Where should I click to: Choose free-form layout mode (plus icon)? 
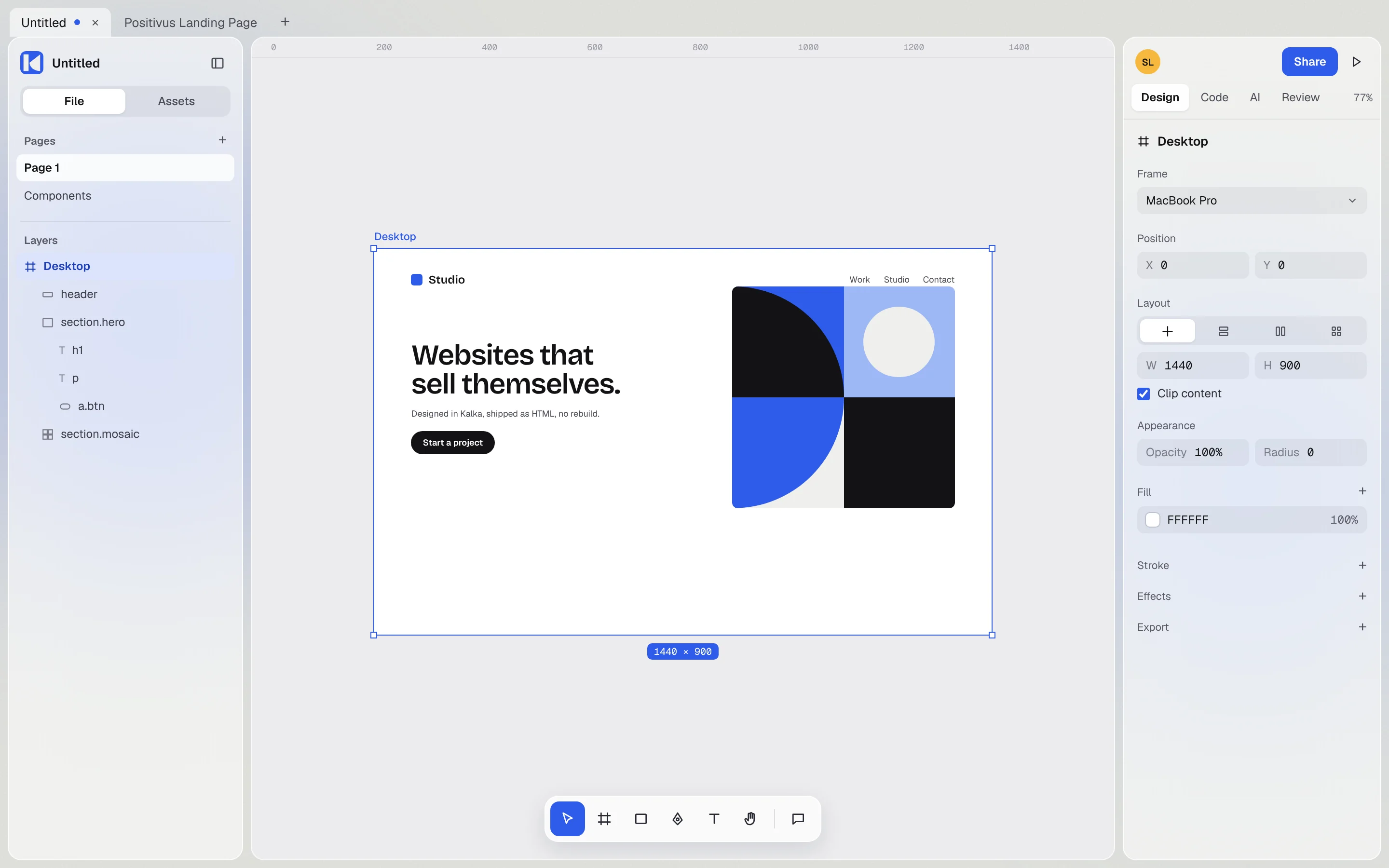[x=1167, y=331]
